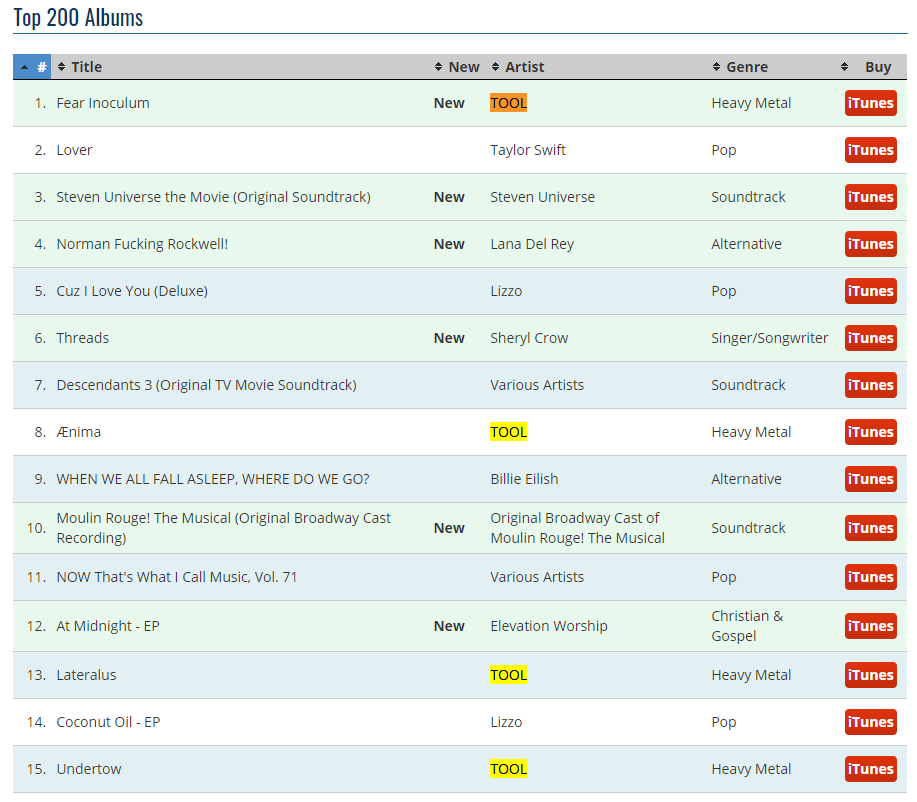Buy Moulin Rouge! The Musical on iTunes
This screenshot has width=917, height=802.
(870, 528)
